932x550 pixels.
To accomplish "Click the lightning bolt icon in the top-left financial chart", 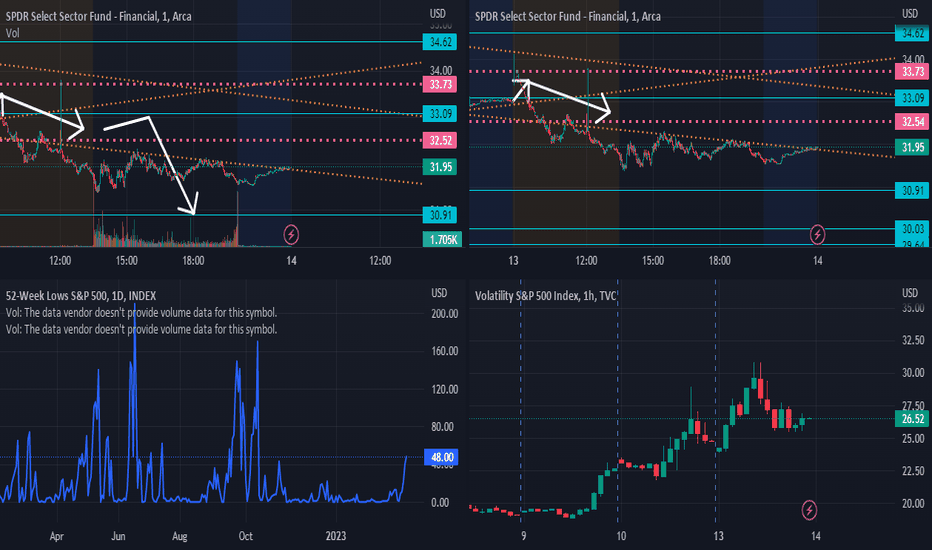I will tap(291, 234).
